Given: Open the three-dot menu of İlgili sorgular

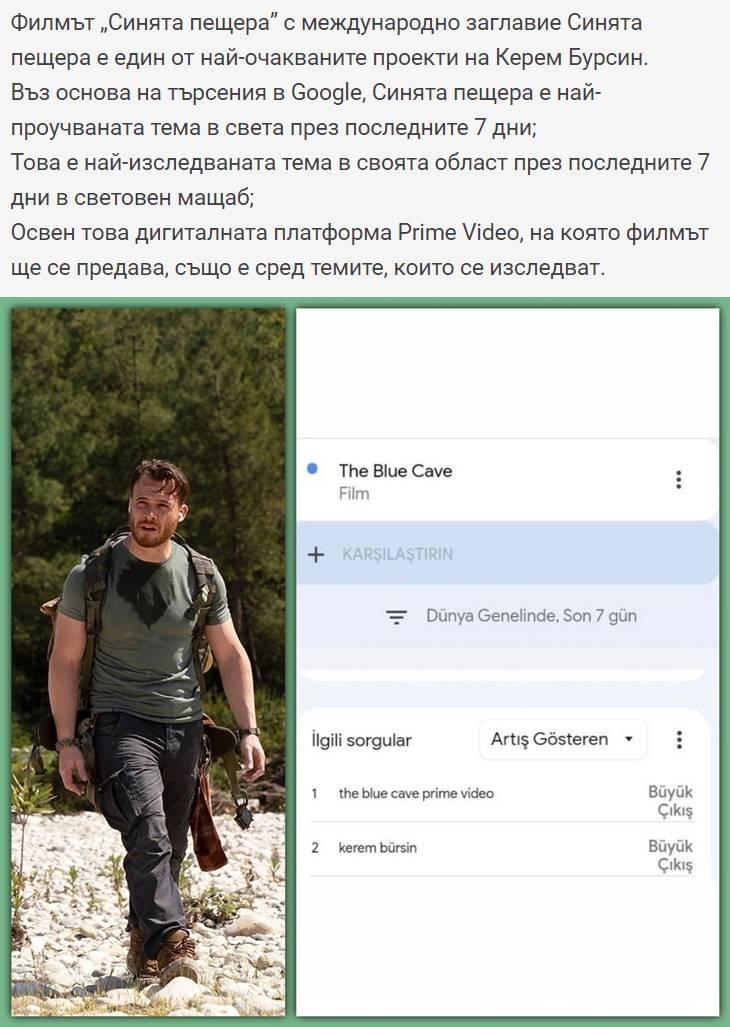Looking at the screenshot, I should coord(679,739).
